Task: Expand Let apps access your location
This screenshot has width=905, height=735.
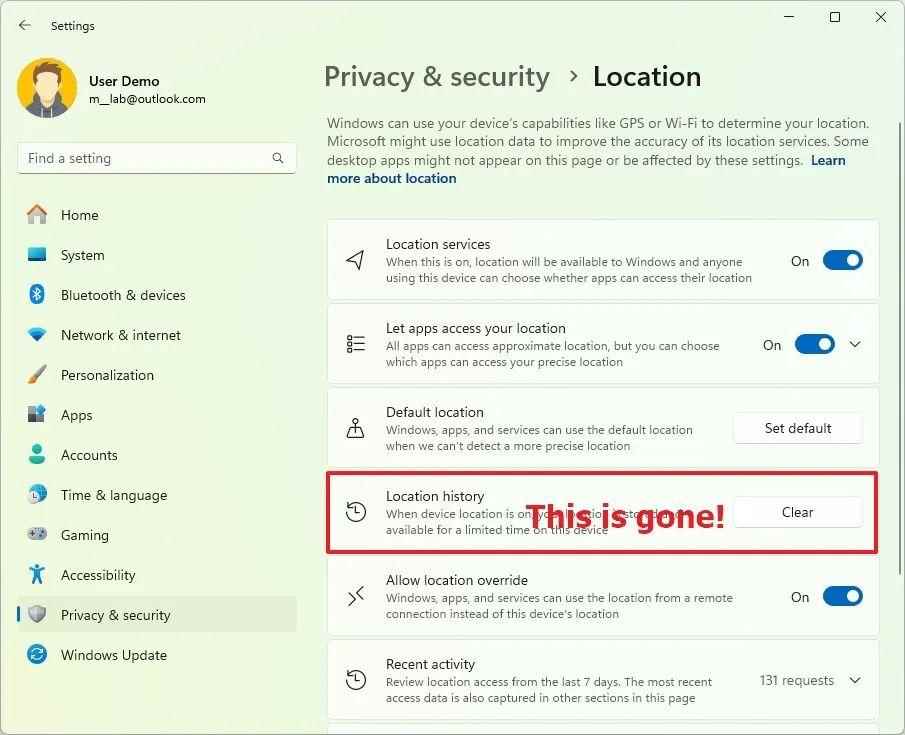Action: [855, 345]
